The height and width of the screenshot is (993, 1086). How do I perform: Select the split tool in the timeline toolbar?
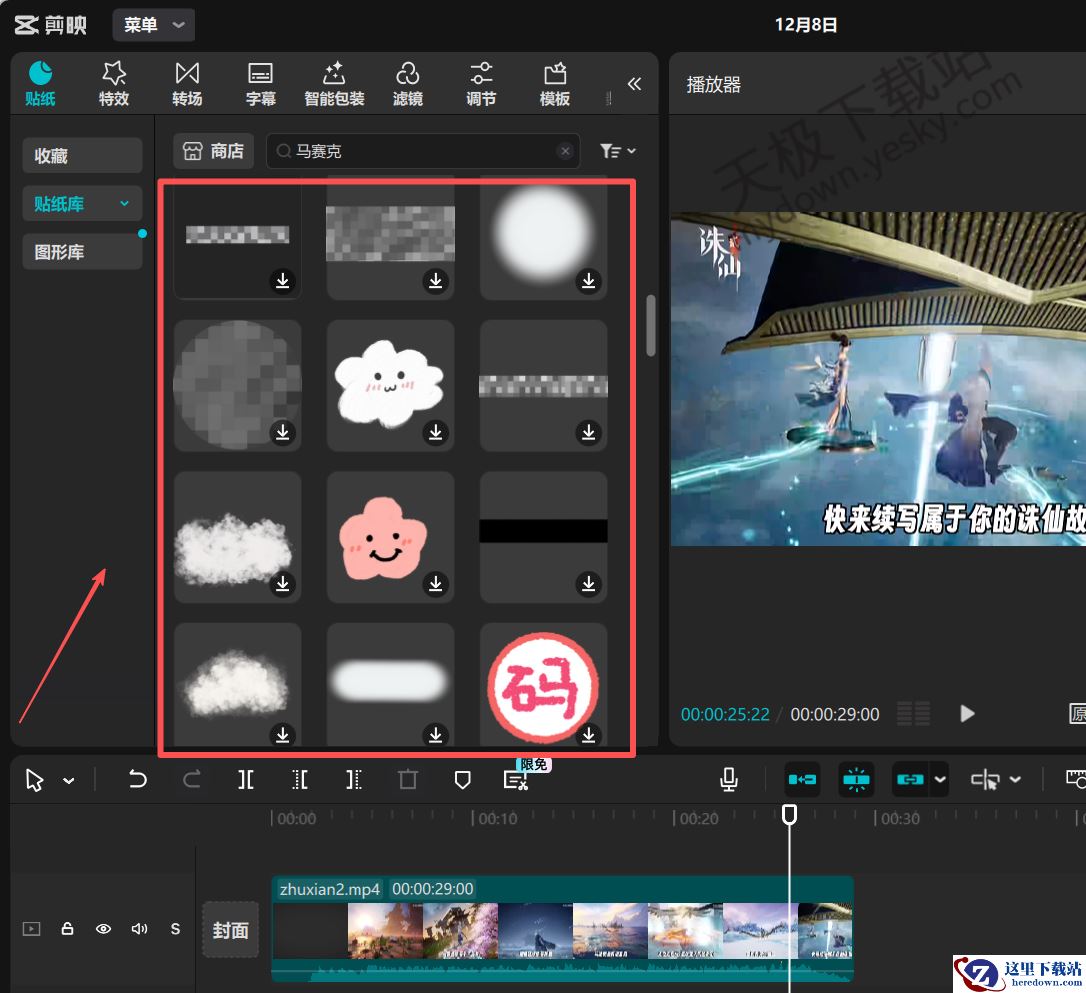(246, 779)
